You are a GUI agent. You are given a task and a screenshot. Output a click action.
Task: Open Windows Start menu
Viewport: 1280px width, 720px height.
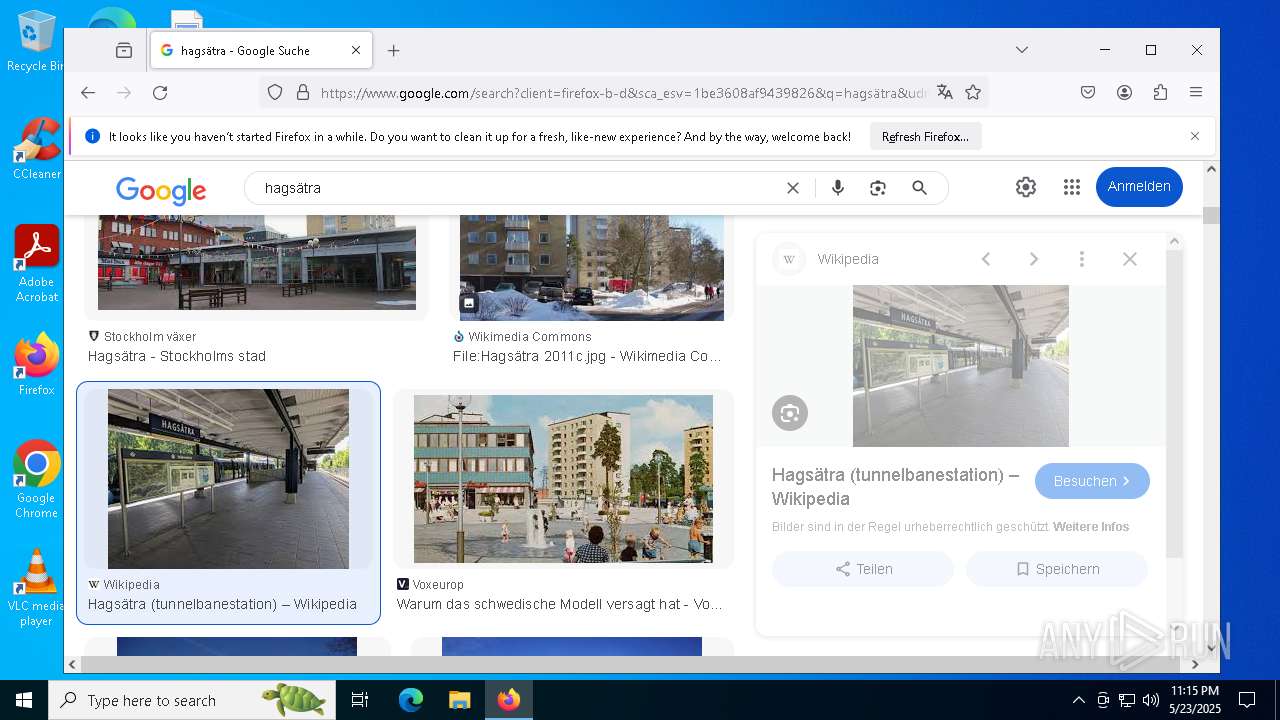click(24, 700)
